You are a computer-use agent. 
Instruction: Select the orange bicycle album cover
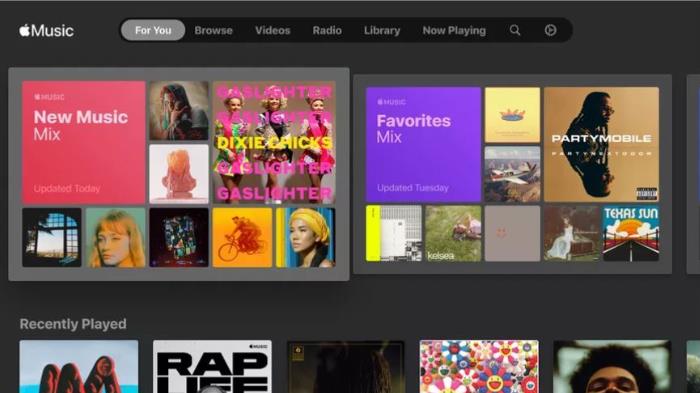pos(242,237)
